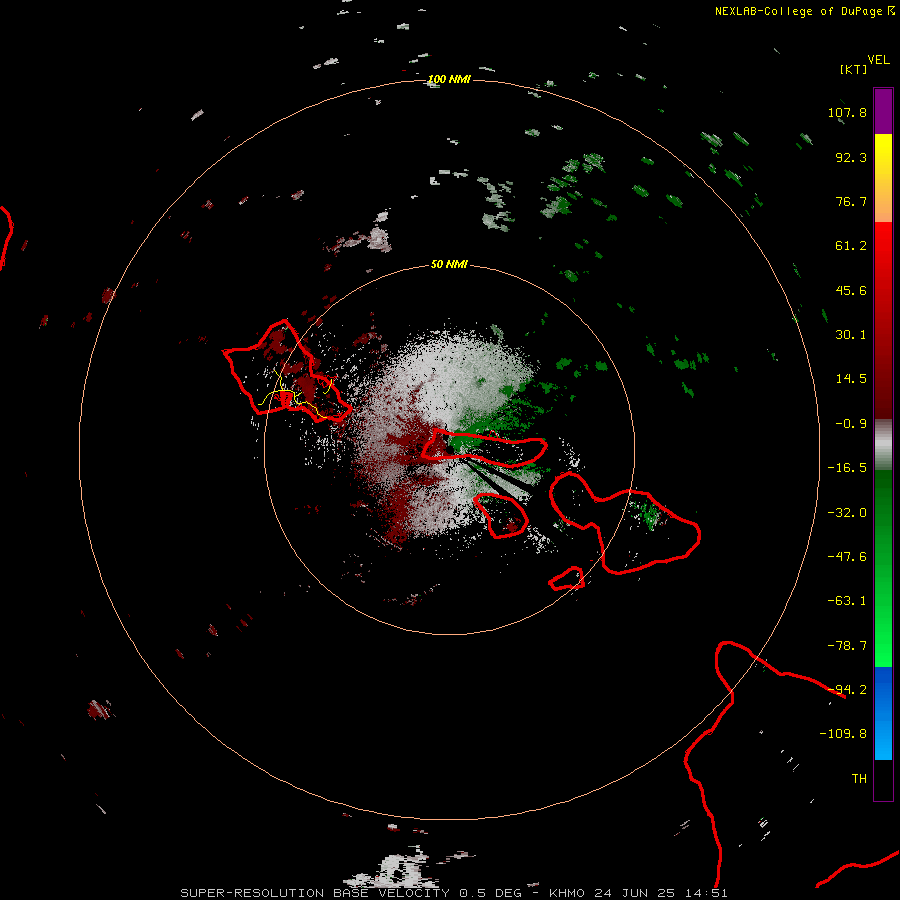900x900 pixels.
Task: Click the TH legend label
Action: tap(859, 779)
